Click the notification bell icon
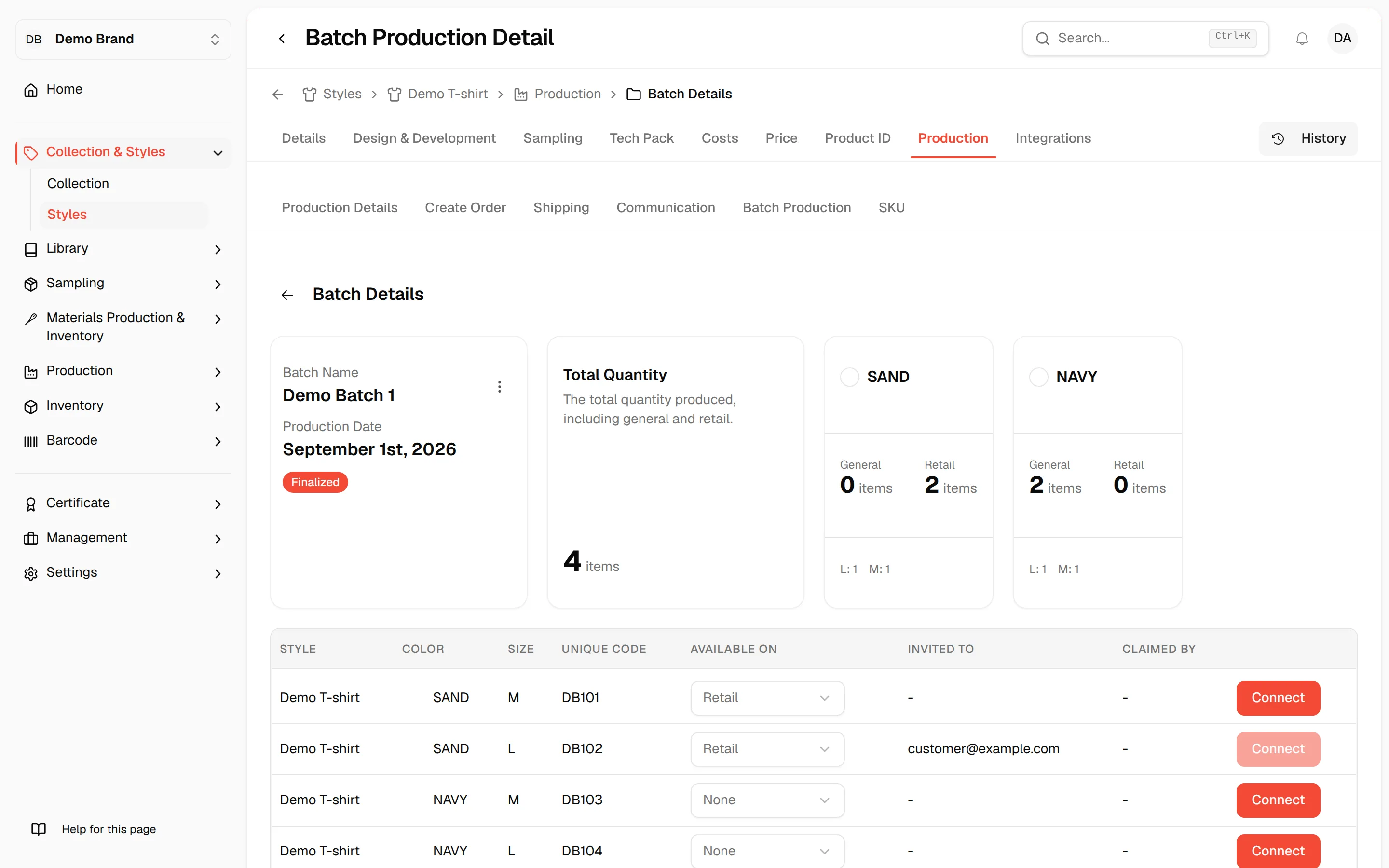Viewport: 1389px width, 868px height. [x=1302, y=39]
